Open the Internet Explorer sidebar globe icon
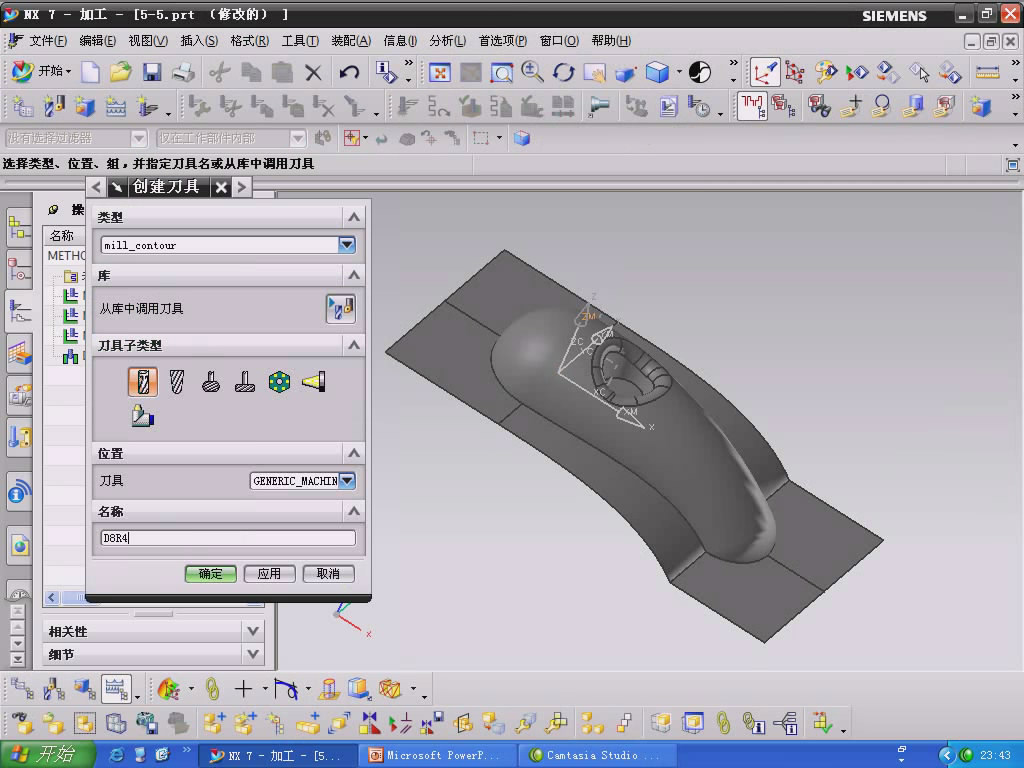The image size is (1024, 768). (19, 545)
